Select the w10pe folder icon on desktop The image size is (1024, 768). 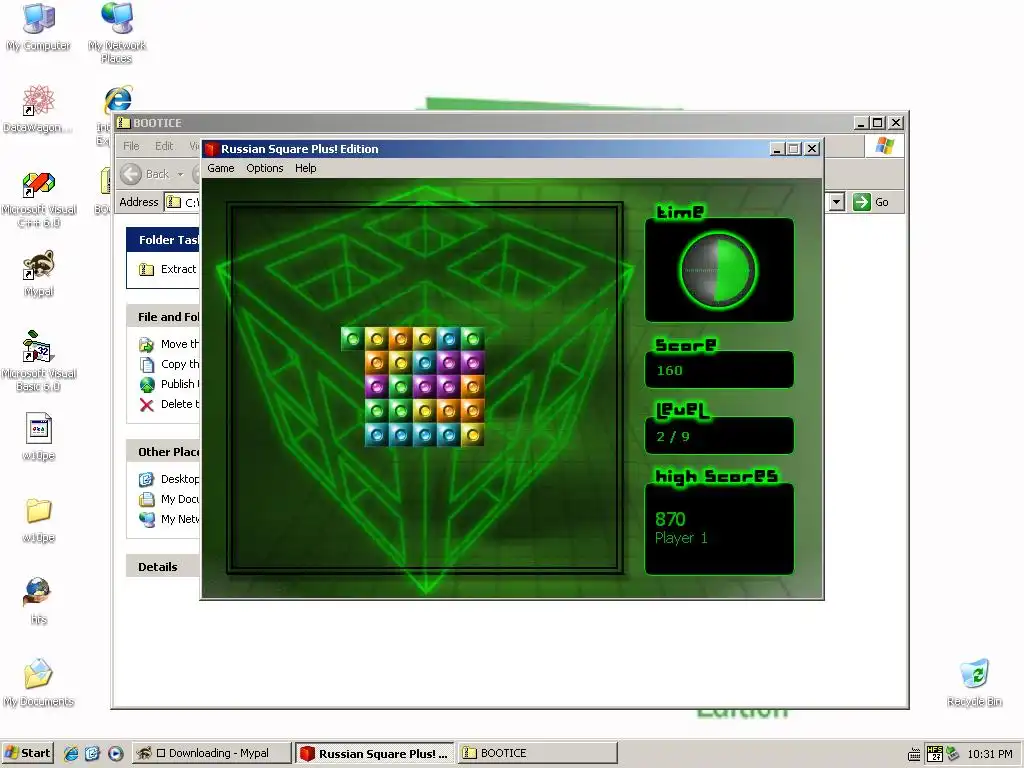click(x=39, y=520)
